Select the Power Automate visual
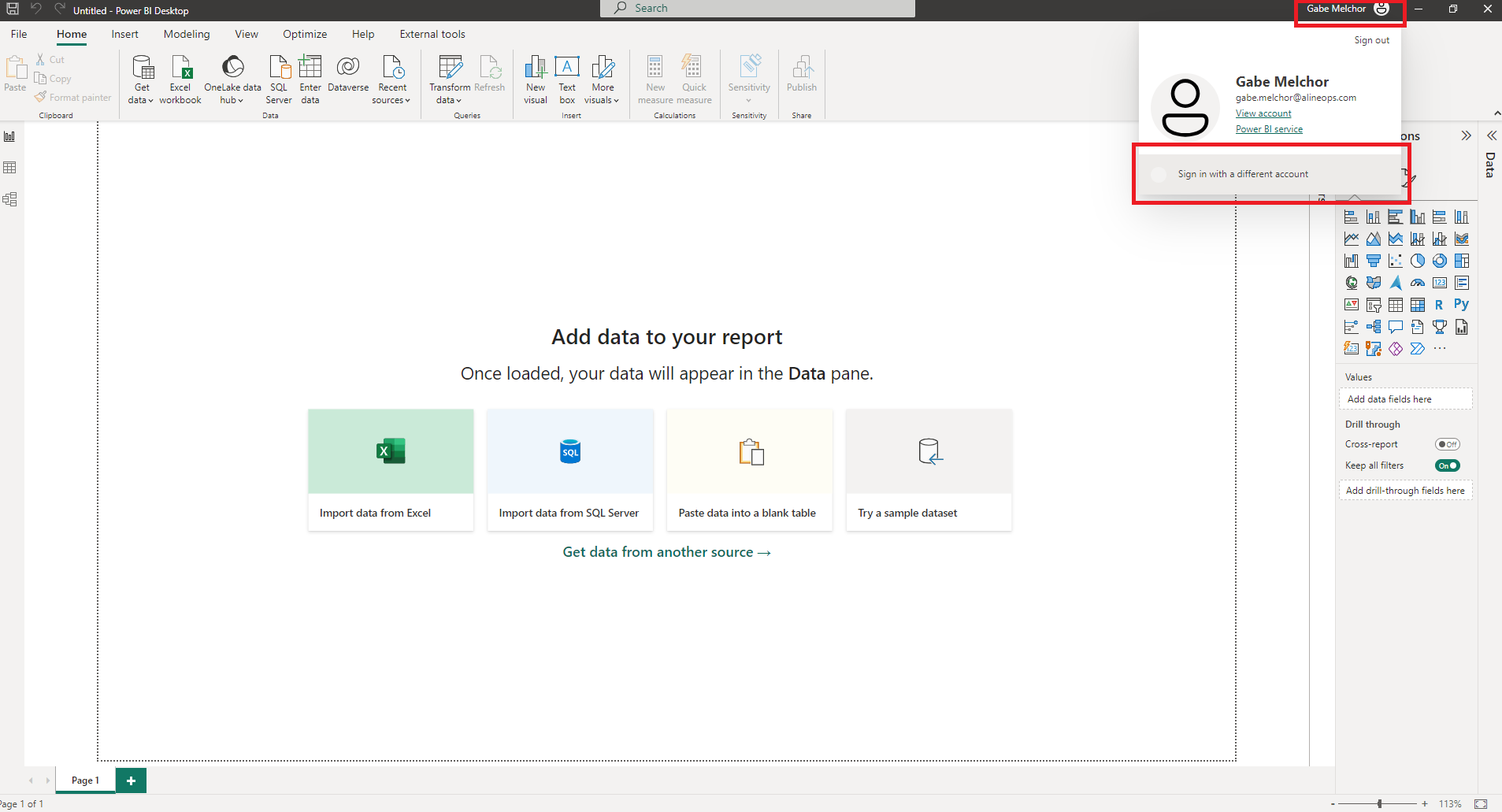The width and height of the screenshot is (1502, 812). (x=1418, y=349)
